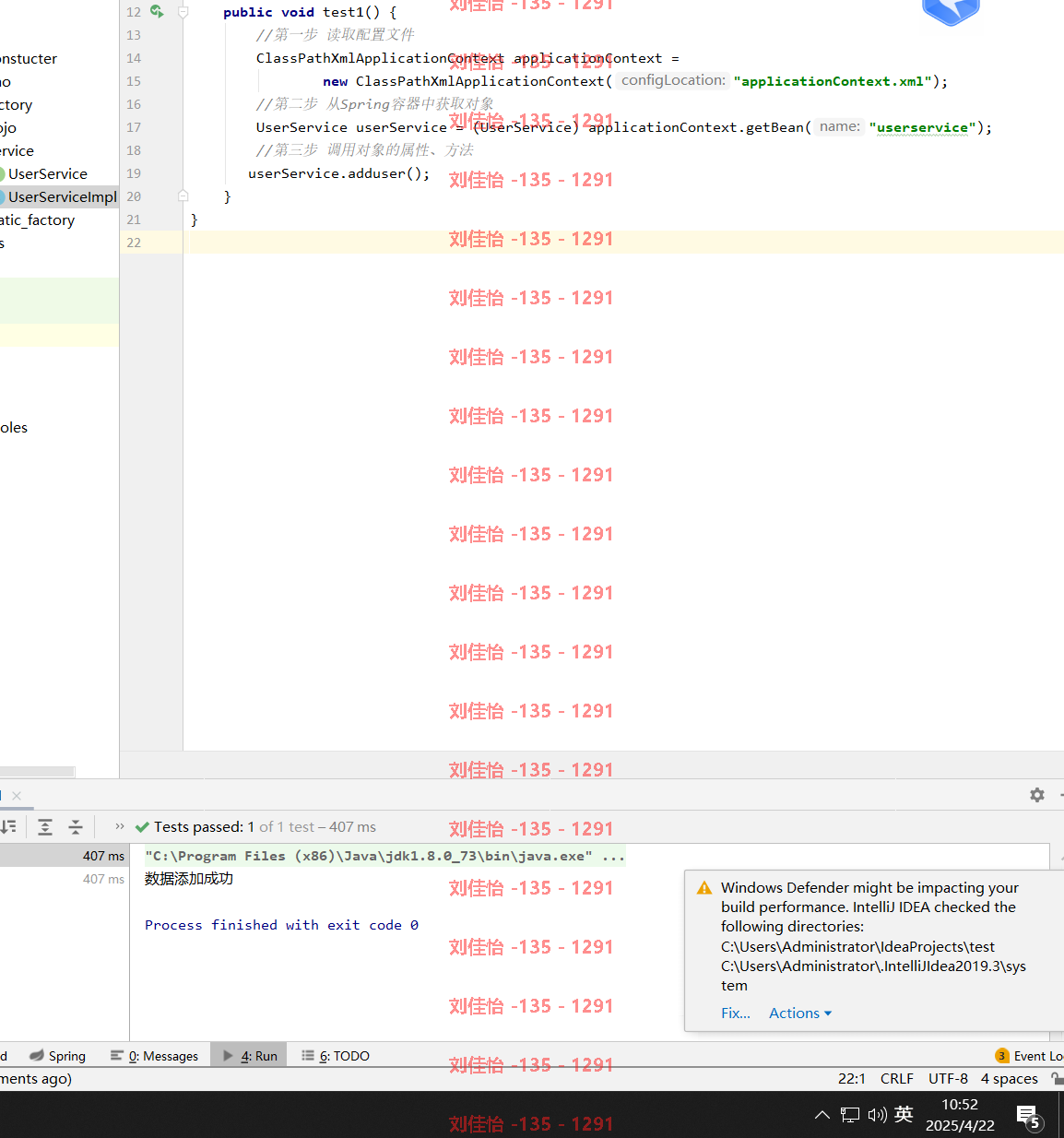The image size is (1064, 1138).
Task: Click the green checkmark tests passed icon
Action: pos(142,827)
